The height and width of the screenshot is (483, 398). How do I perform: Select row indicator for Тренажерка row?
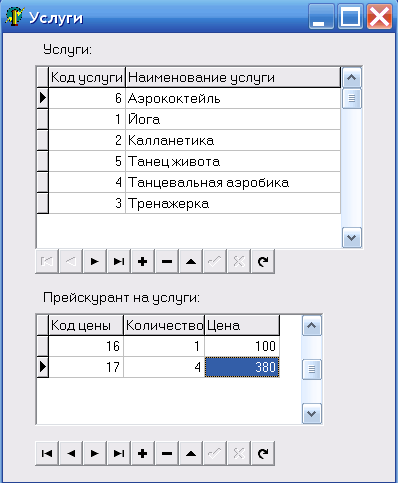click(x=42, y=203)
